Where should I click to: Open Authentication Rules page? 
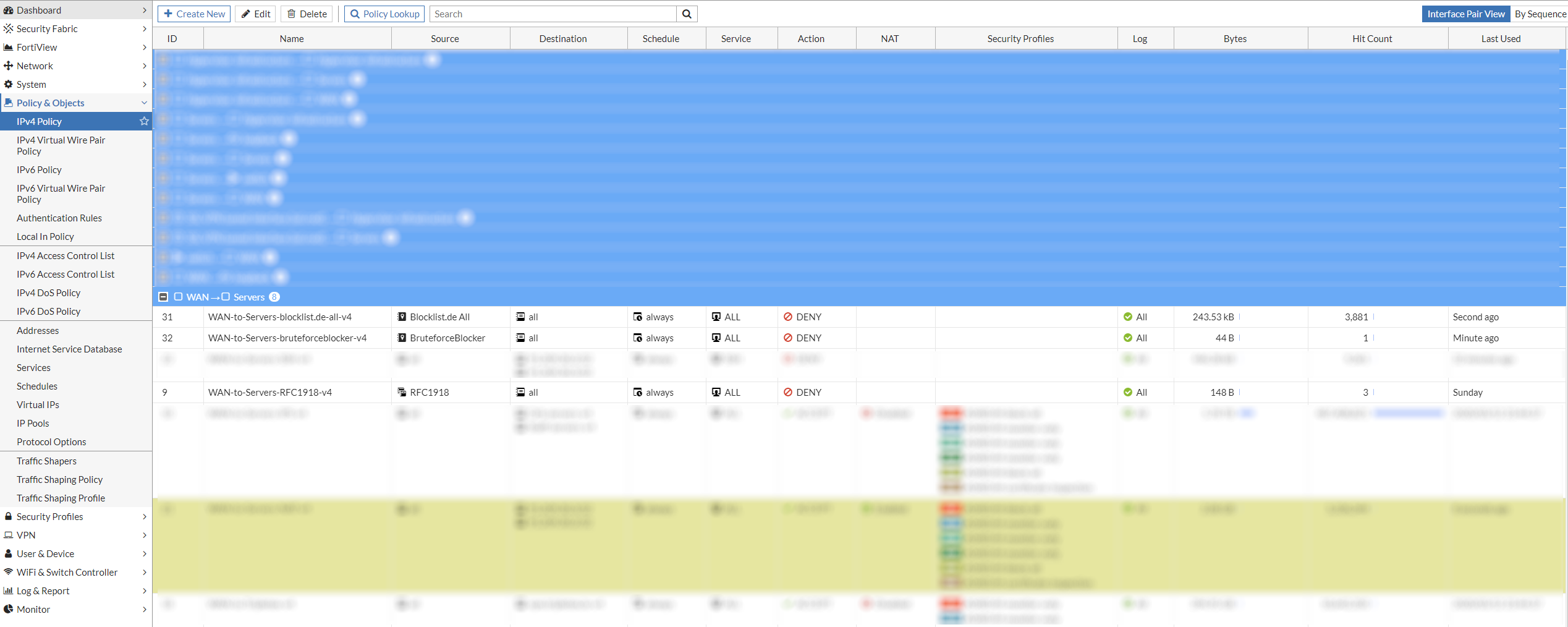pyautogui.click(x=59, y=218)
